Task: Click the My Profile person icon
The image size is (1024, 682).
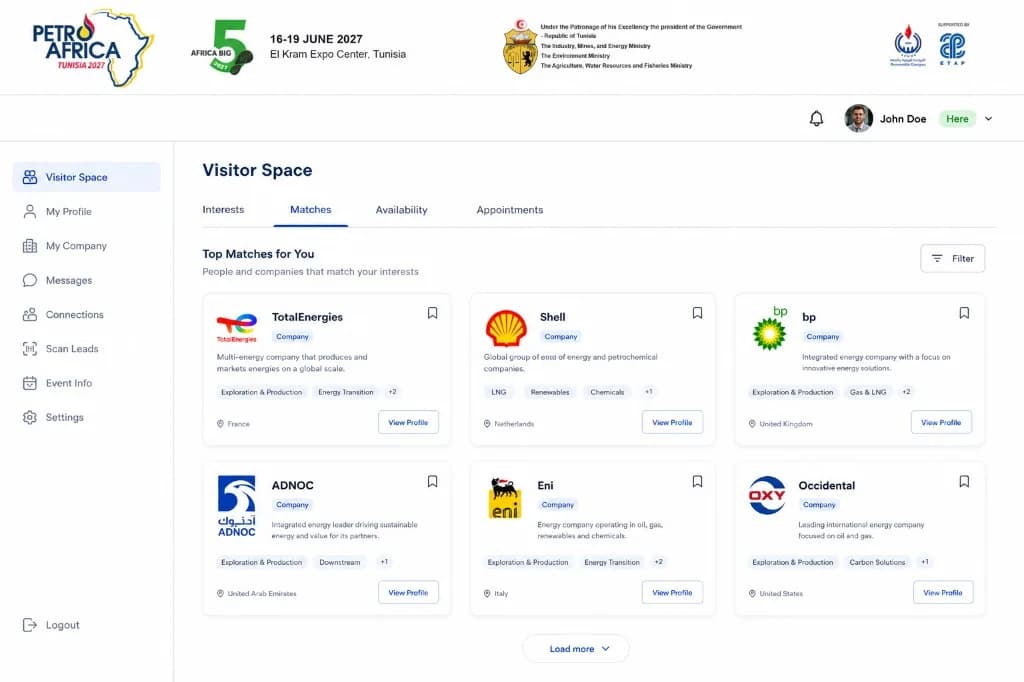Action: [30, 212]
